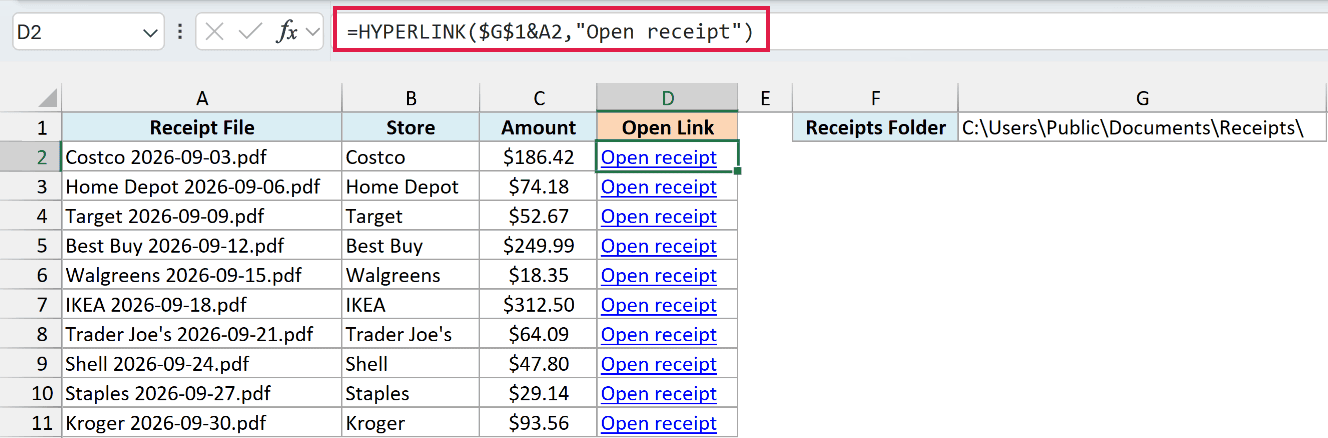Open receipt link for Staples row
Screen dimensions: 1328x438
pyautogui.click(x=659, y=393)
